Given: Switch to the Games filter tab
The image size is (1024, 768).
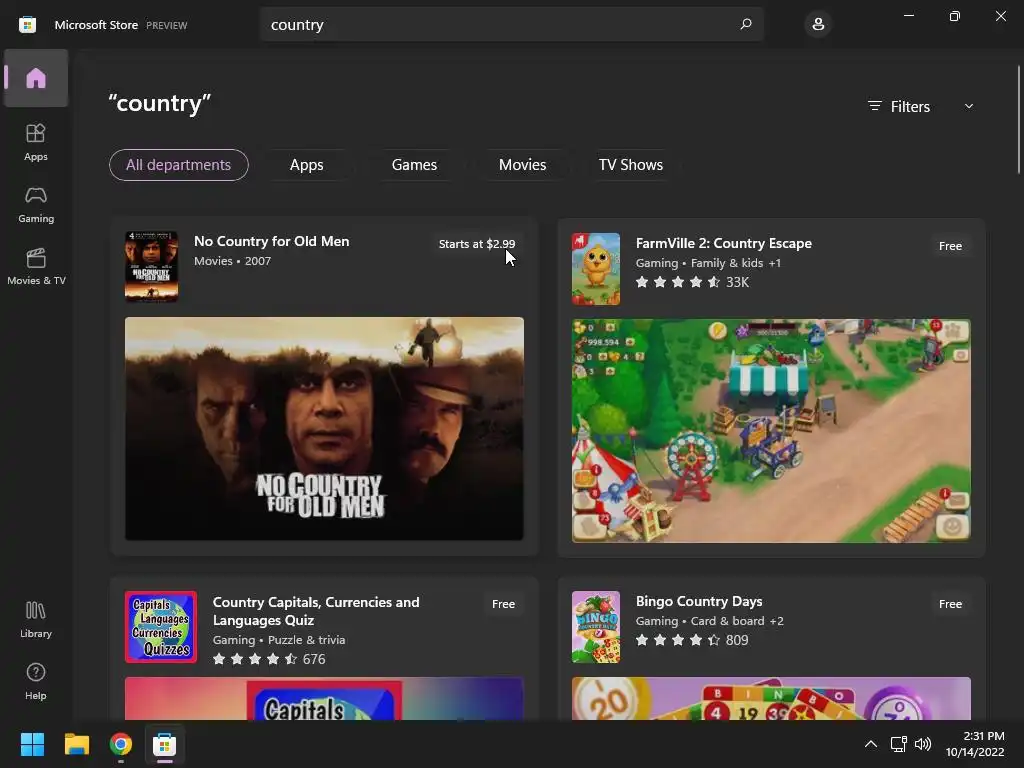Looking at the screenshot, I should point(414,165).
